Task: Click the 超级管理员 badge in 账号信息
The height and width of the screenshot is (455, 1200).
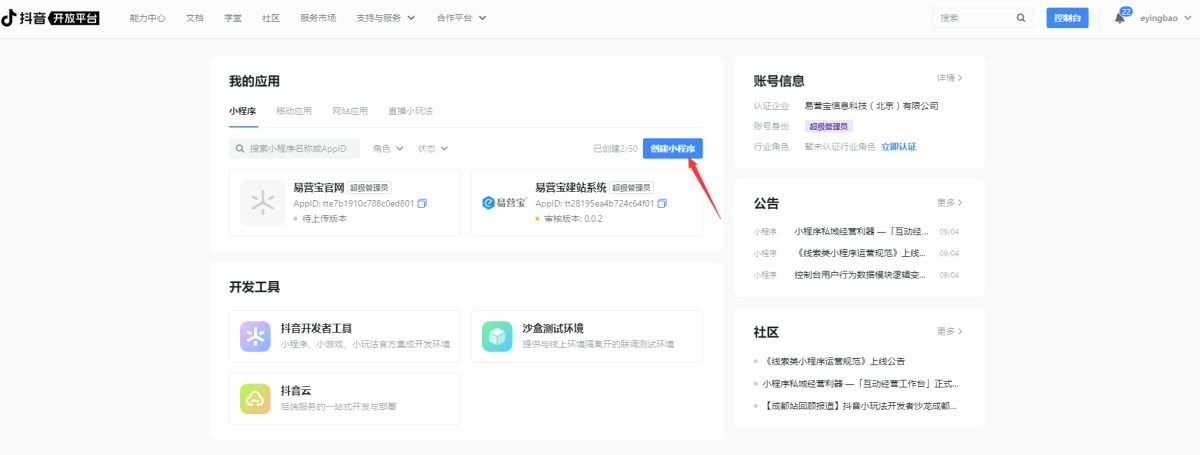Action: (x=828, y=126)
